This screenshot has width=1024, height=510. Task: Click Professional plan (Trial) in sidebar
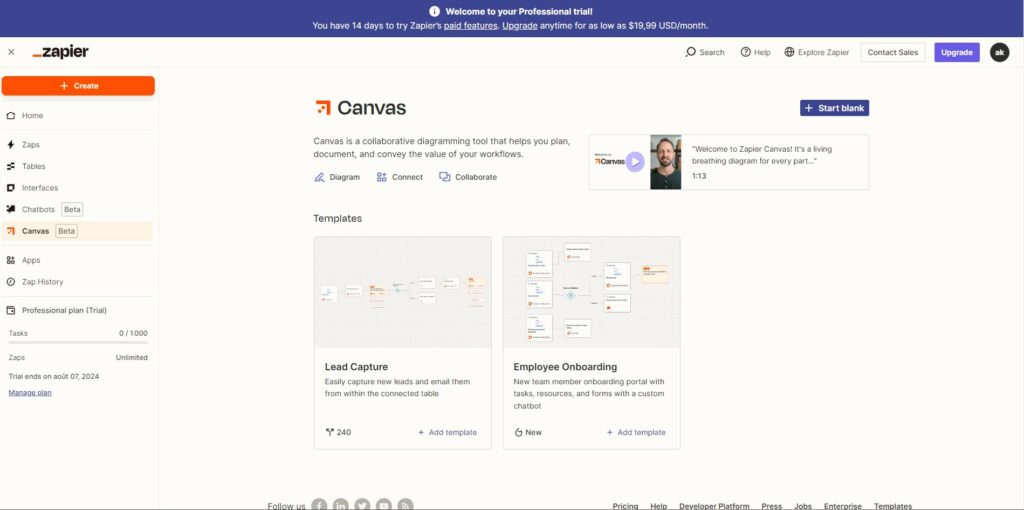(64, 311)
